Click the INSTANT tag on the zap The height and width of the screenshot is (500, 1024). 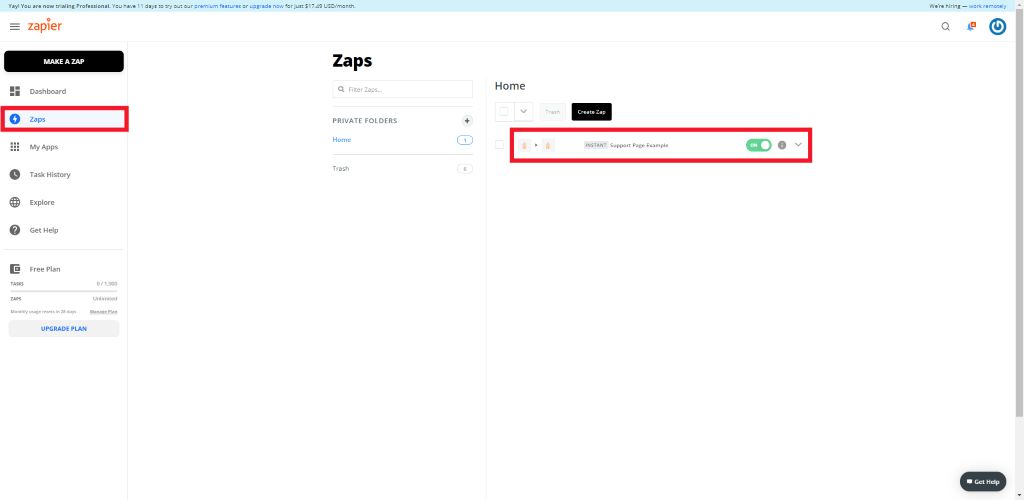[596, 145]
